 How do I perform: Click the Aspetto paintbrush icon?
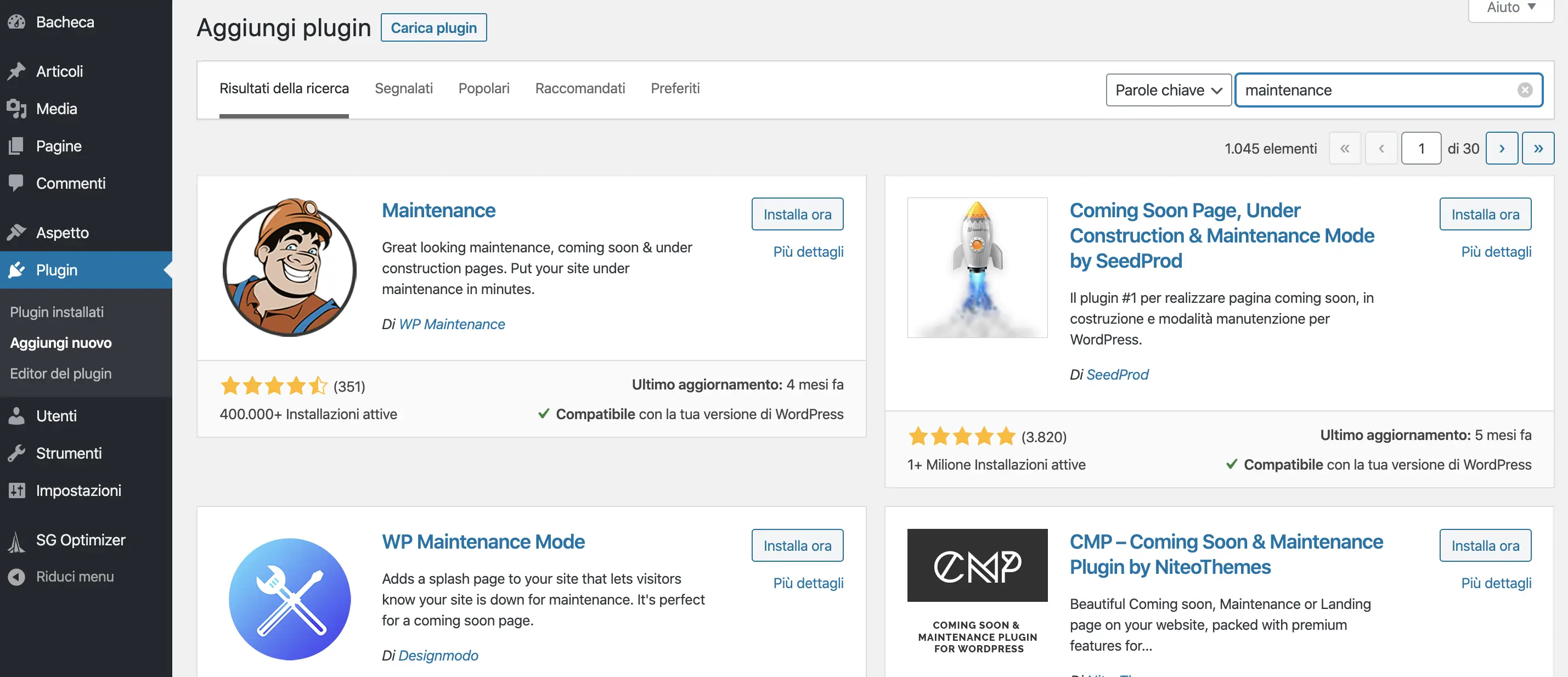(x=16, y=232)
